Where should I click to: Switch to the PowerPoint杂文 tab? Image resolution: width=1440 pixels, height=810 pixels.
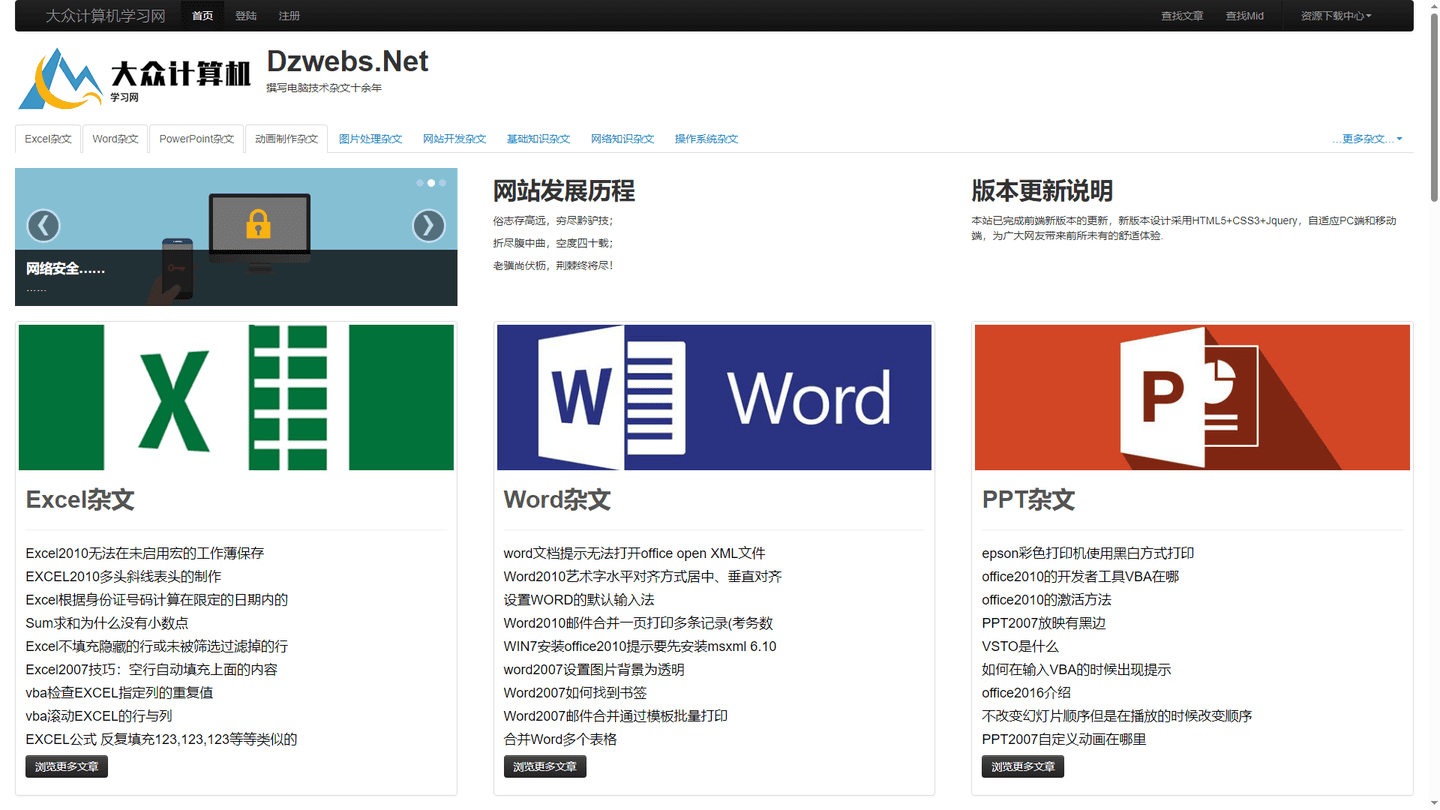(196, 139)
